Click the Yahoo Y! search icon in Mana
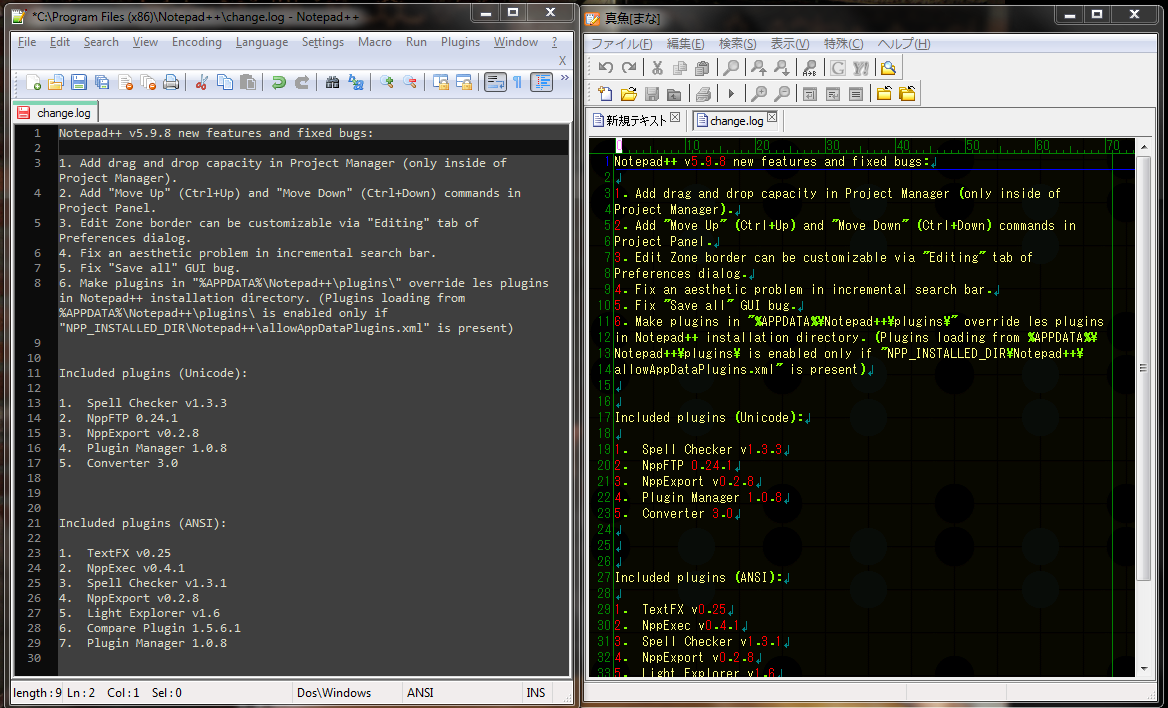This screenshot has height=708, width=1168. (861, 68)
